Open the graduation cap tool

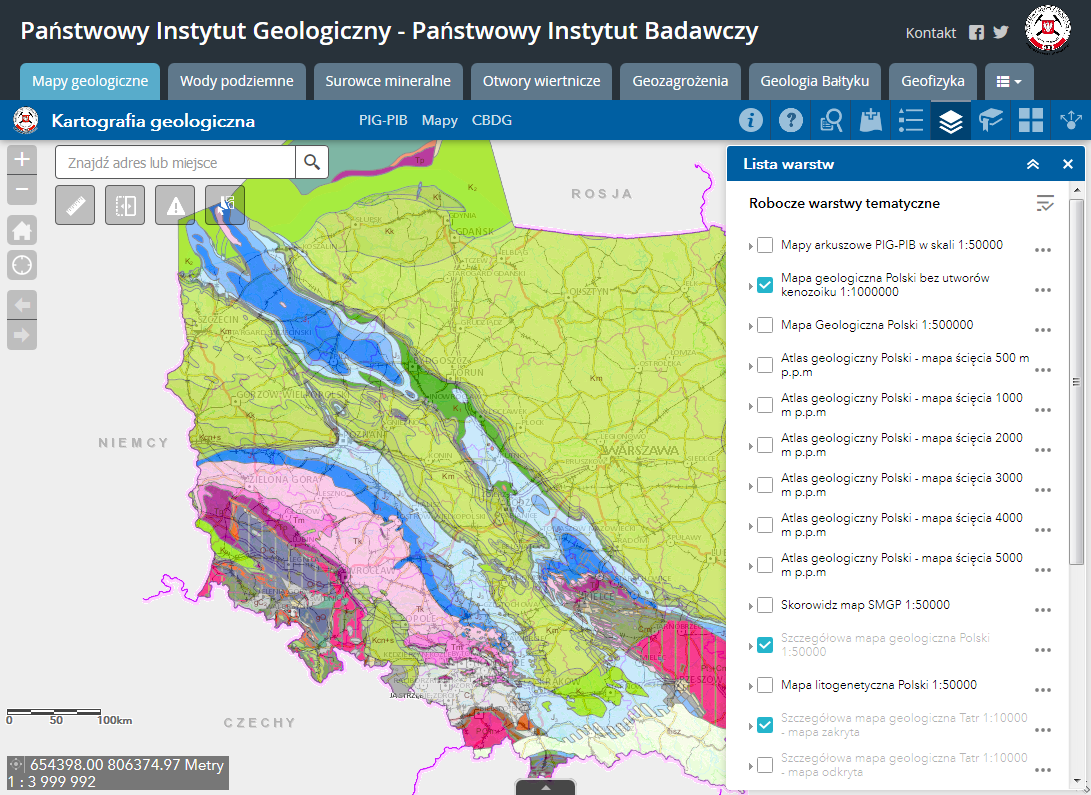pyautogui.click(x=991, y=120)
